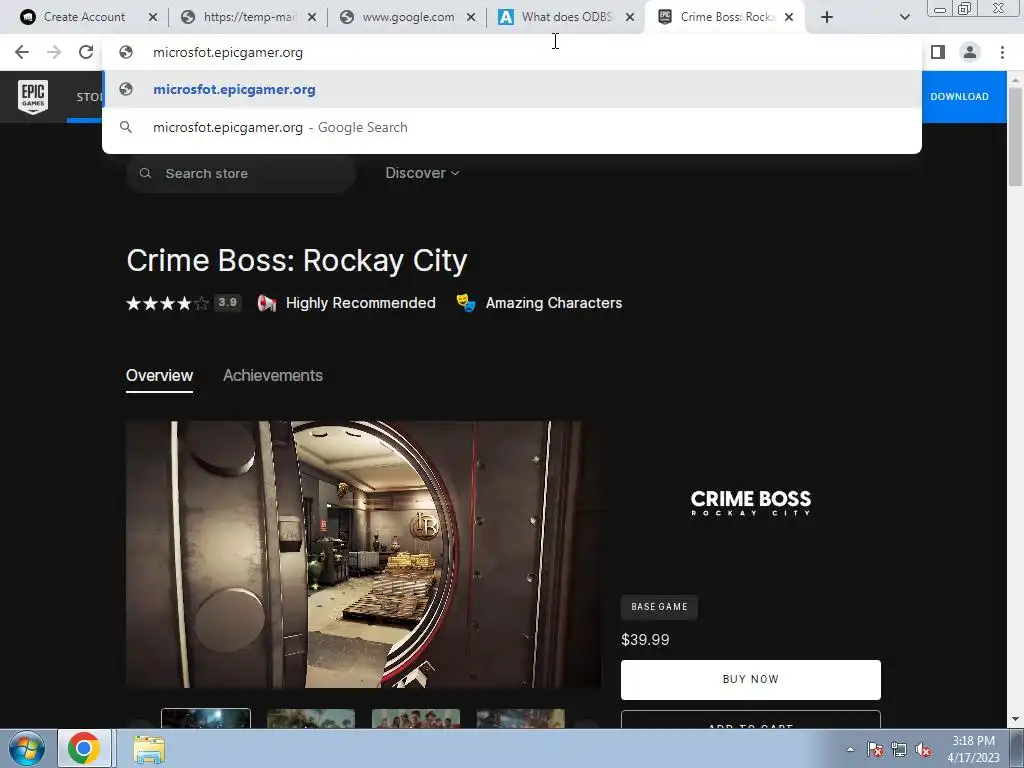
Task: Click the Epic Games logo
Action: pyautogui.click(x=33, y=97)
